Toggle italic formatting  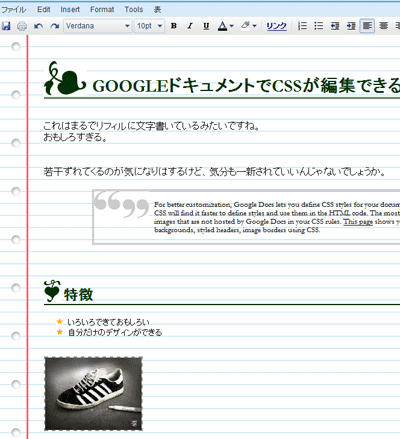190,26
